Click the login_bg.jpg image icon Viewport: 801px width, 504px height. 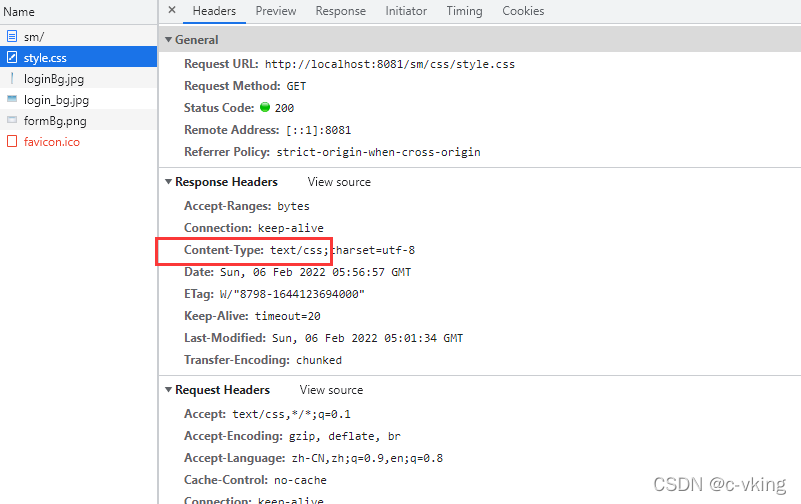click(x=12, y=99)
